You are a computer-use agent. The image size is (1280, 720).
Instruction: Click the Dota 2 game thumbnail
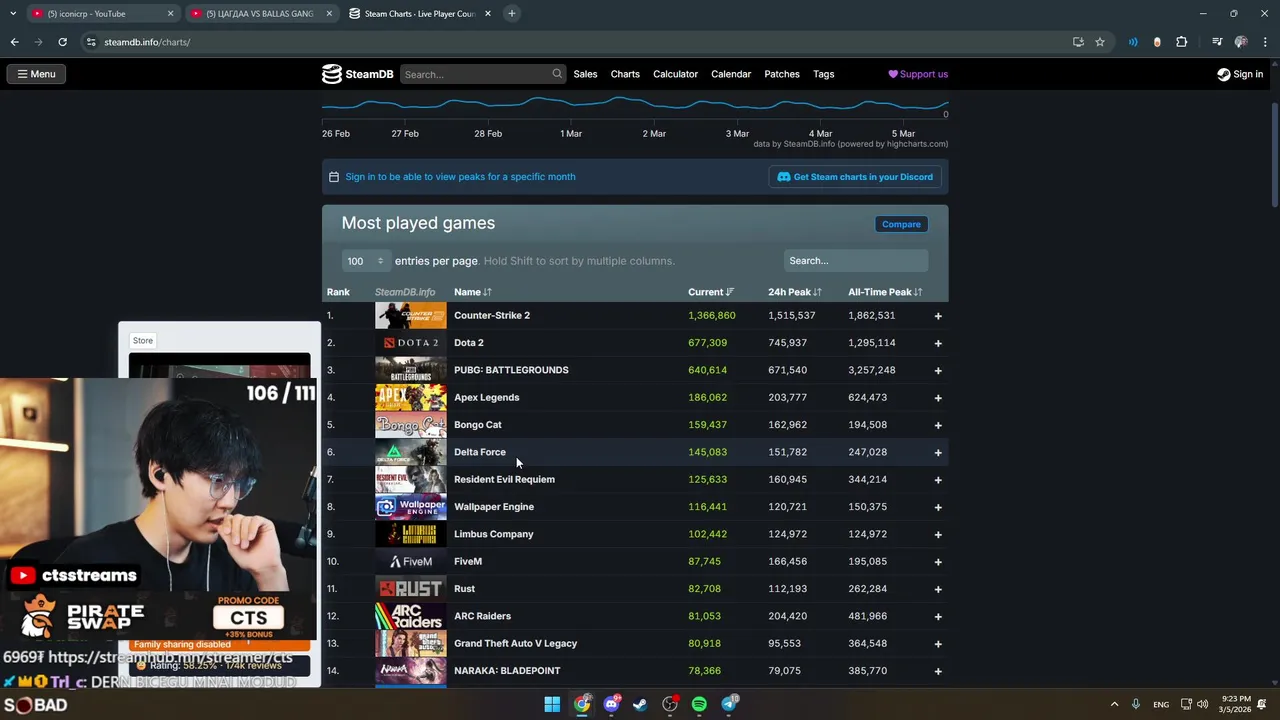[x=410, y=343]
